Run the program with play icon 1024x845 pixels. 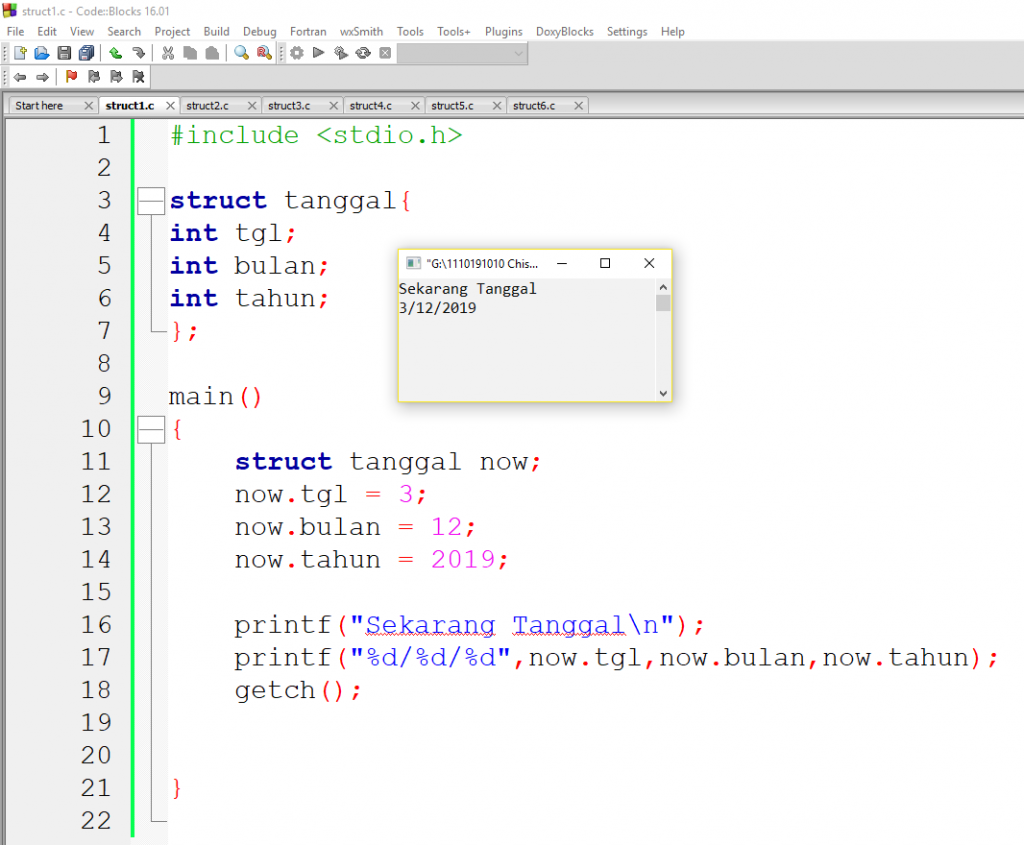tap(319, 53)
